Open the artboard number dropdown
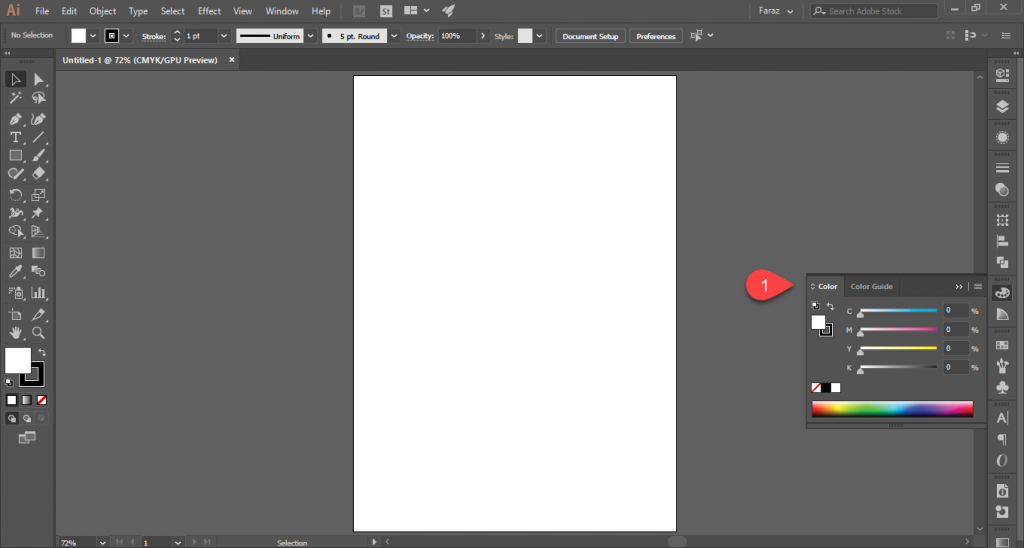Viewport: 1024px width, 548px height. pyautogui.click(x=178, y=543)
